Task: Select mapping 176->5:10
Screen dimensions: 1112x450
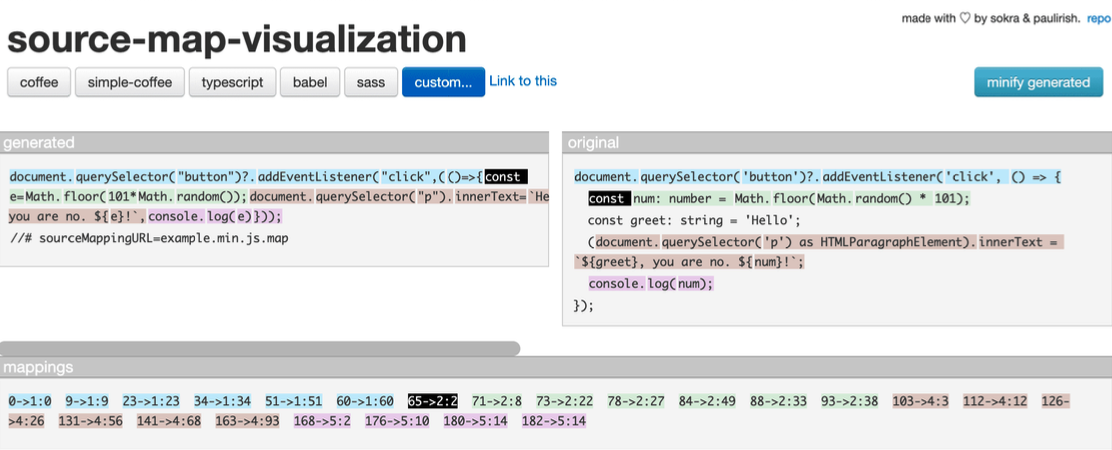Action: point(398,421)
